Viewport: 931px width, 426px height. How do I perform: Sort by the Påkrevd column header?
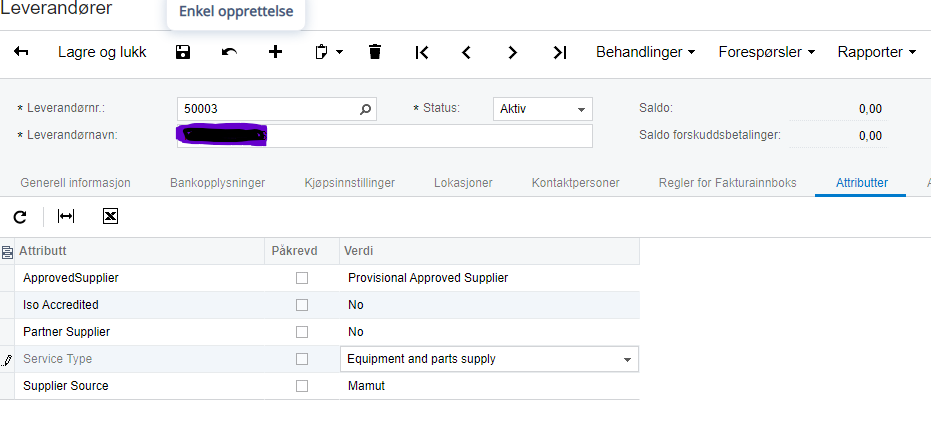tap(302, 251)
